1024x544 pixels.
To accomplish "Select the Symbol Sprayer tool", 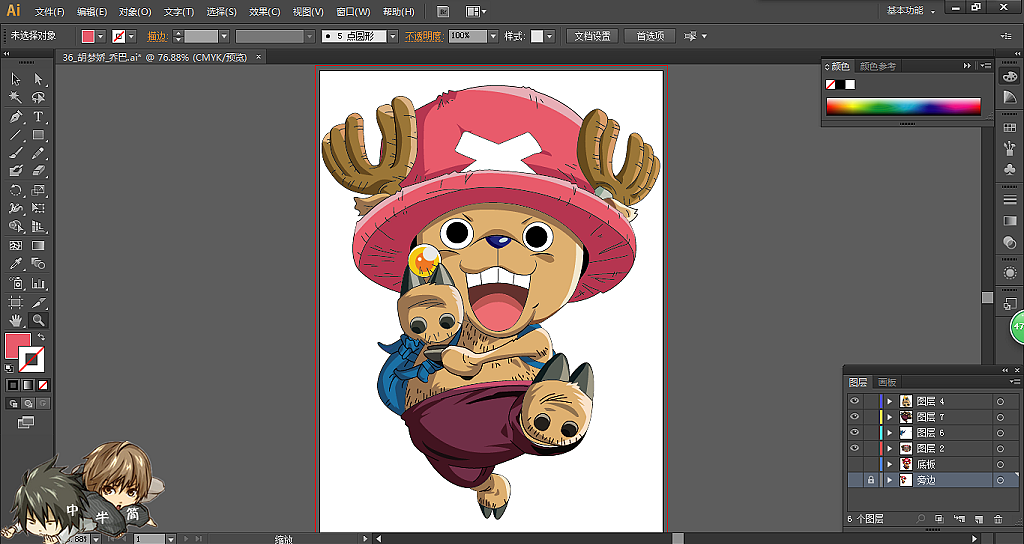I will coord(16,283).
